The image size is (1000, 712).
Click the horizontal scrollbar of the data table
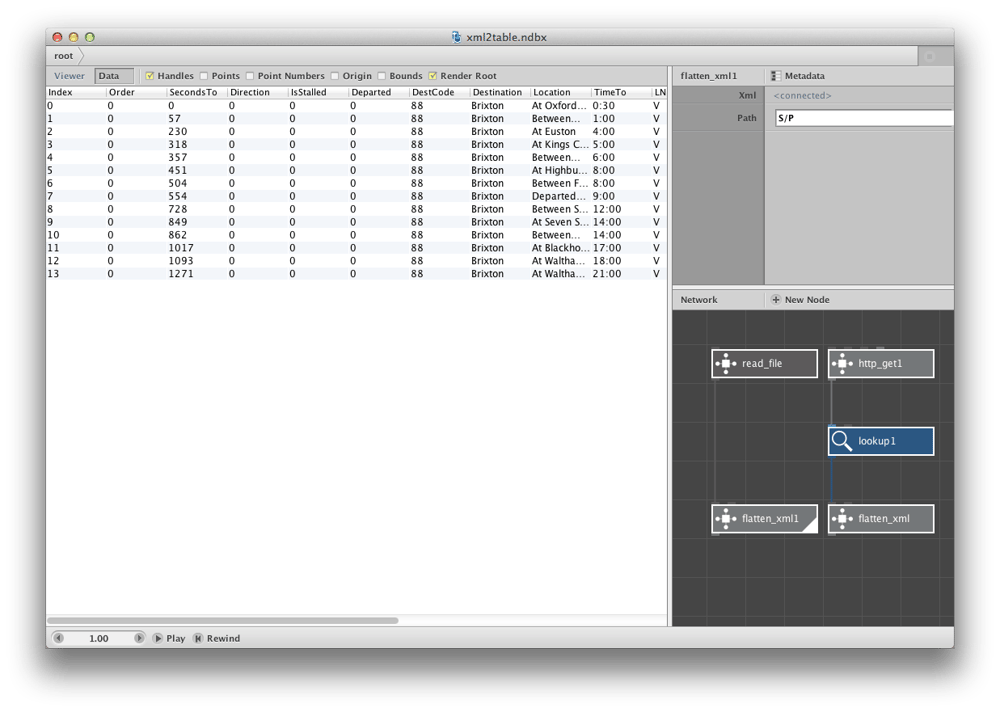click(x=223, y=620)
